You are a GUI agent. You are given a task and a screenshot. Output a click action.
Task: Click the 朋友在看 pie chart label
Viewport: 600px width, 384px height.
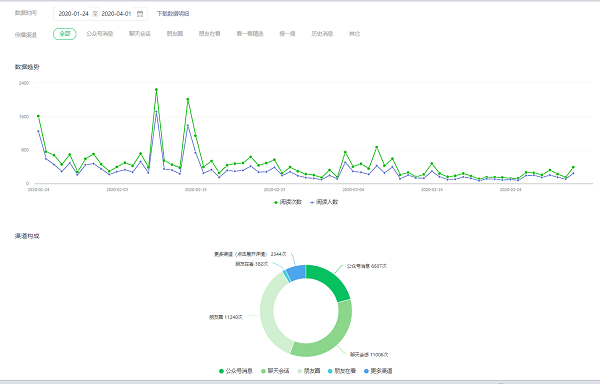[251, 264]
